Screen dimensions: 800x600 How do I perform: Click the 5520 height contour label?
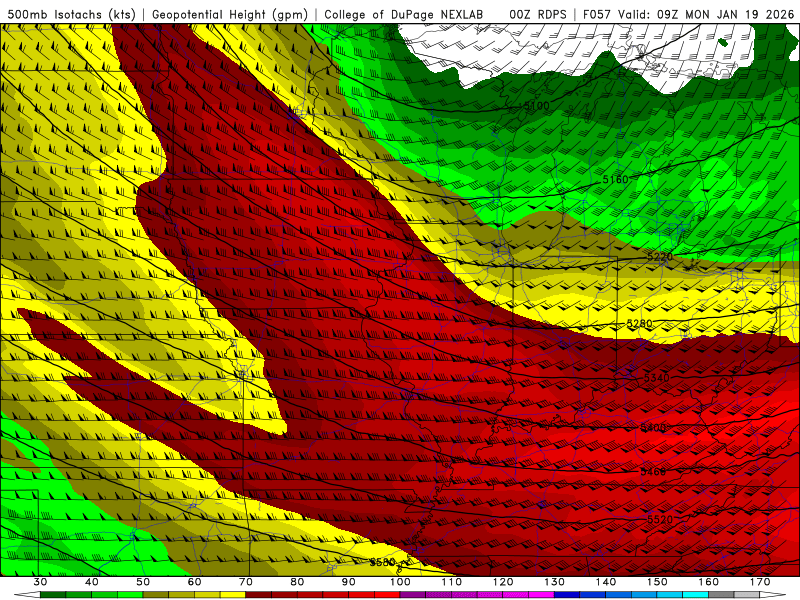click(660, 519)
